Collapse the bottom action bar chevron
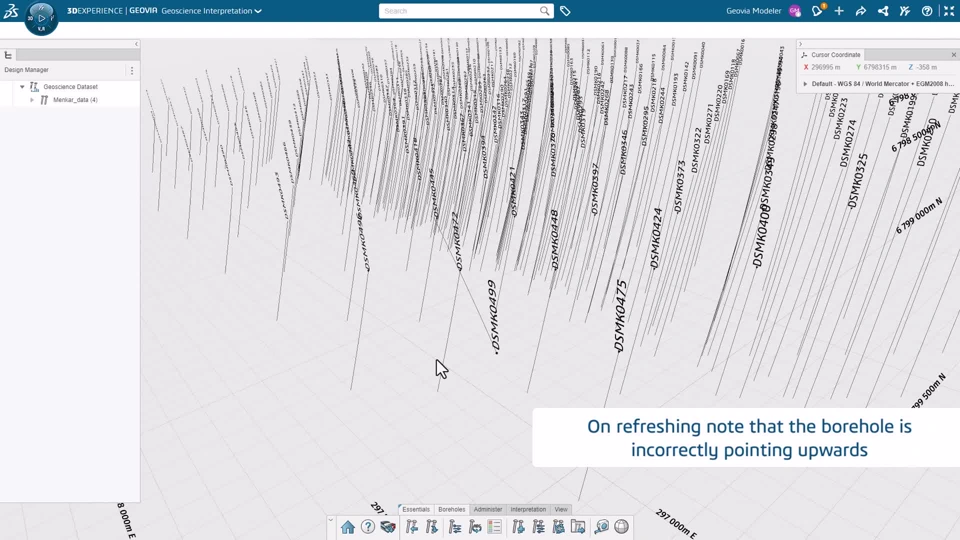The image size is (960, 540). pyautogui.click(x=331, y=520)
